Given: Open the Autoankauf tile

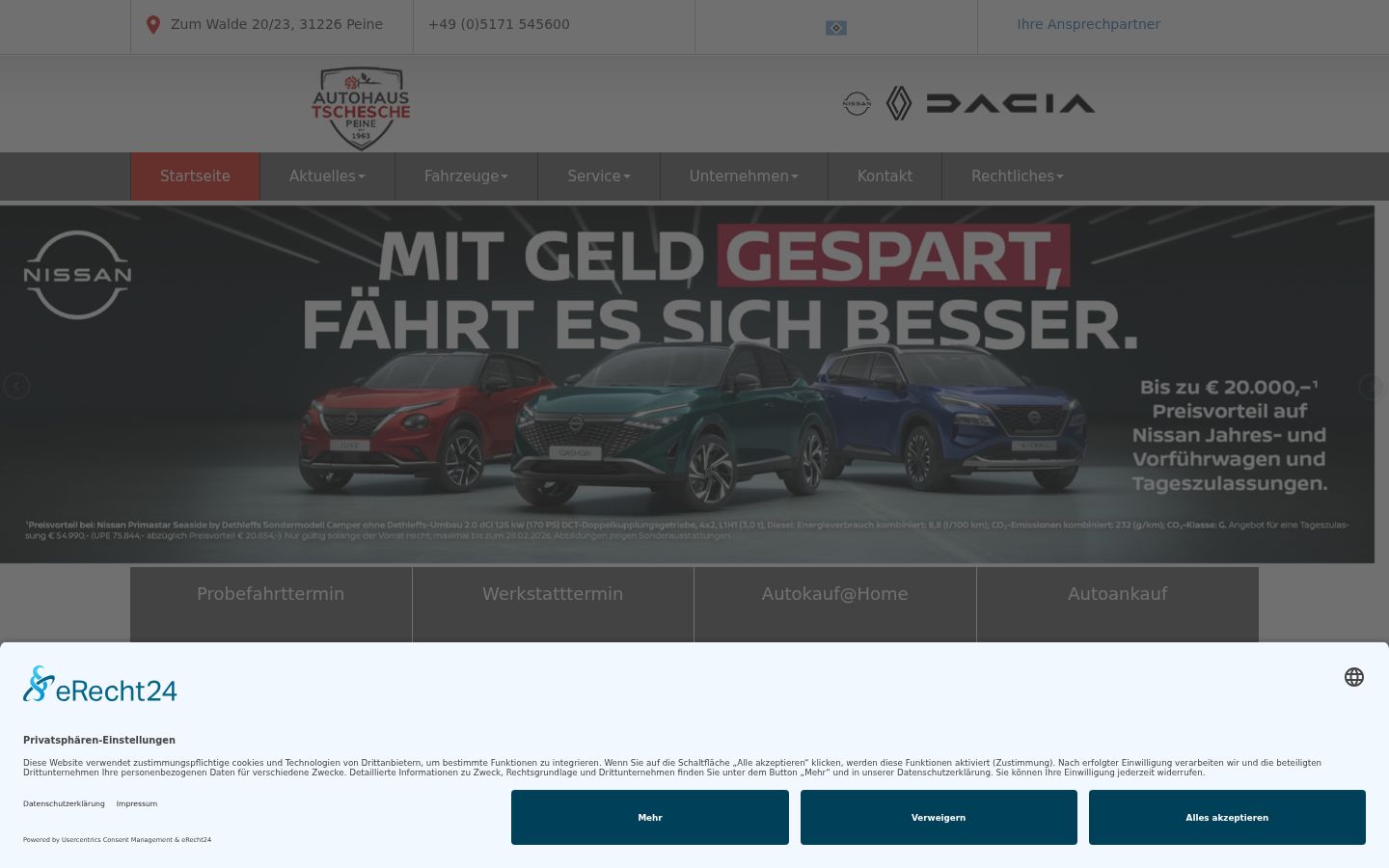Looking at the screenshot, I should coord(1118,604).
